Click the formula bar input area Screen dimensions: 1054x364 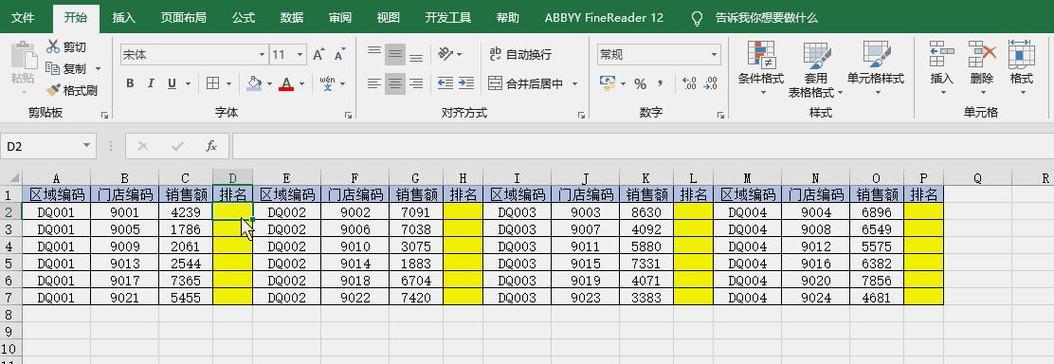click(642, 146)
